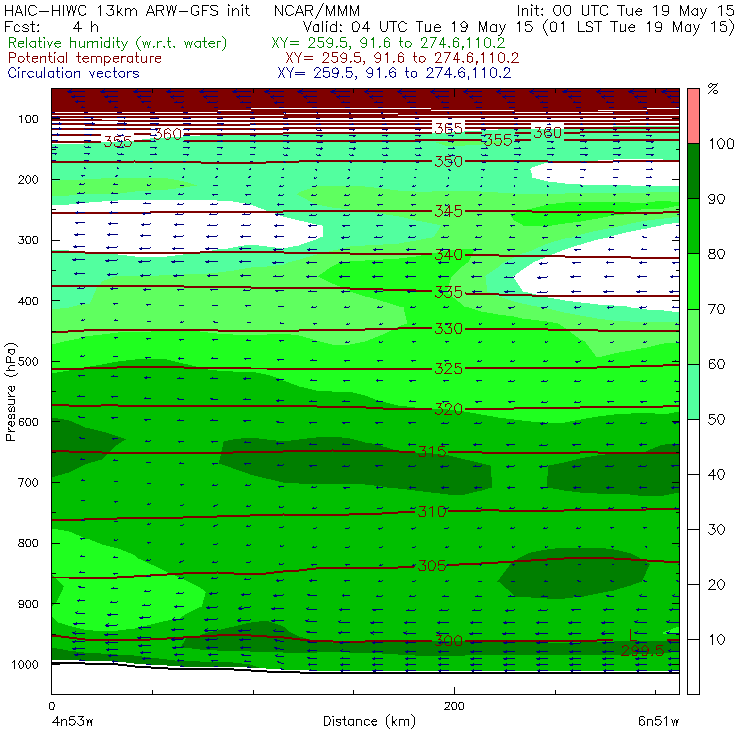This screenshot has height=740, width=740.
Task: Select the red XY coordinates line
Action: tap(402, 59)
